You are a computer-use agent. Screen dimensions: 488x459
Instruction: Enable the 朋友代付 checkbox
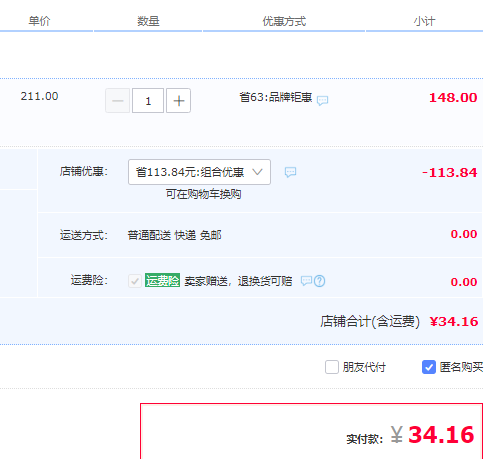tap(332, 367)
